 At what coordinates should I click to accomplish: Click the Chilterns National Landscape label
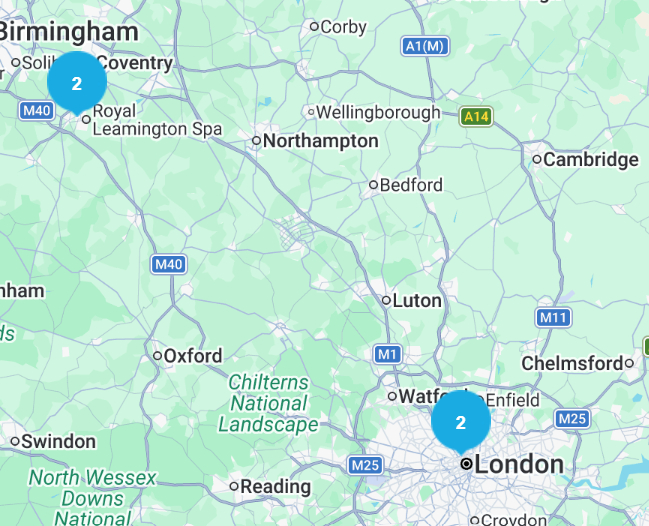coord(268,404)
